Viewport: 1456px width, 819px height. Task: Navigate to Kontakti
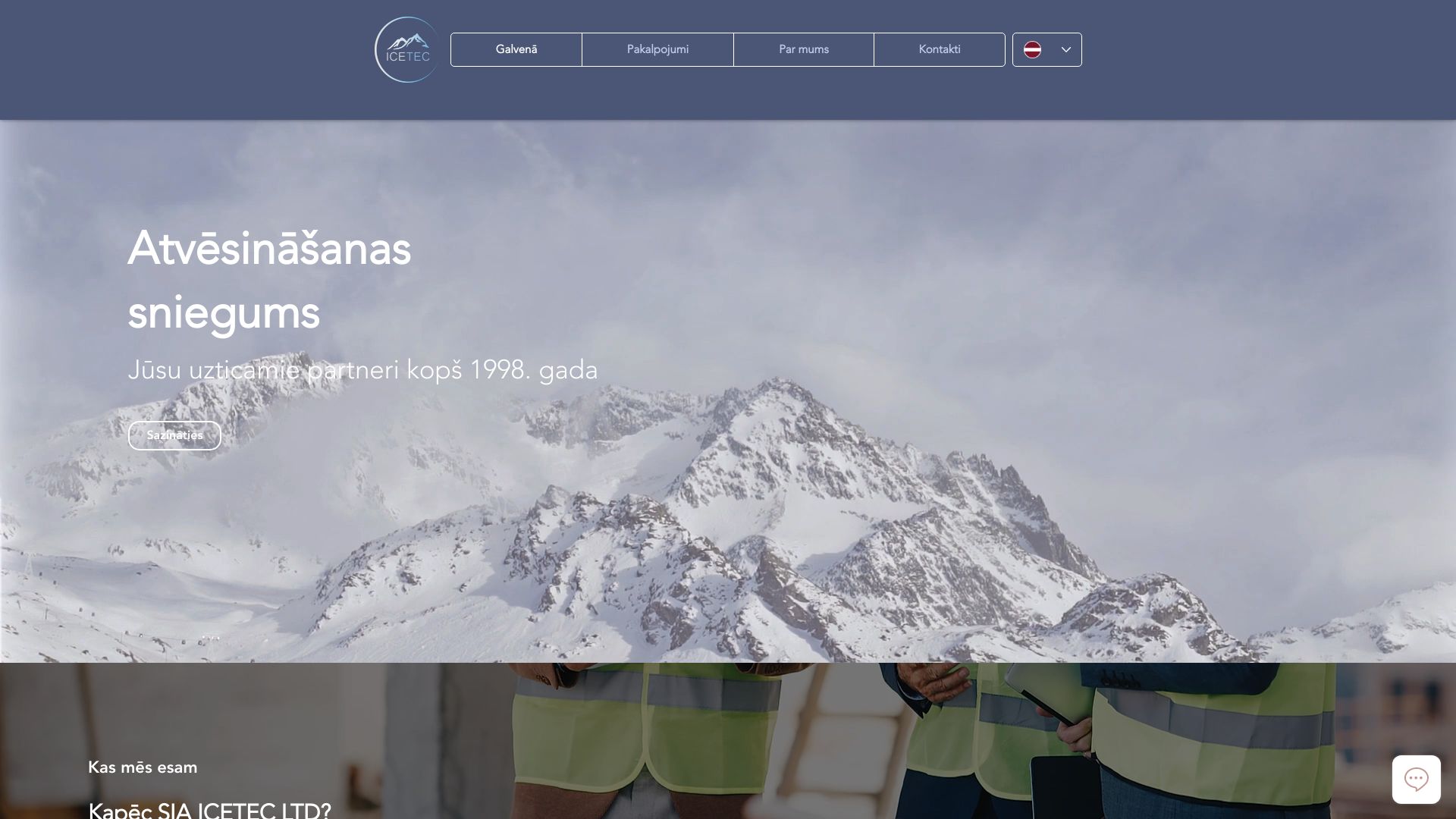point(940,49)
